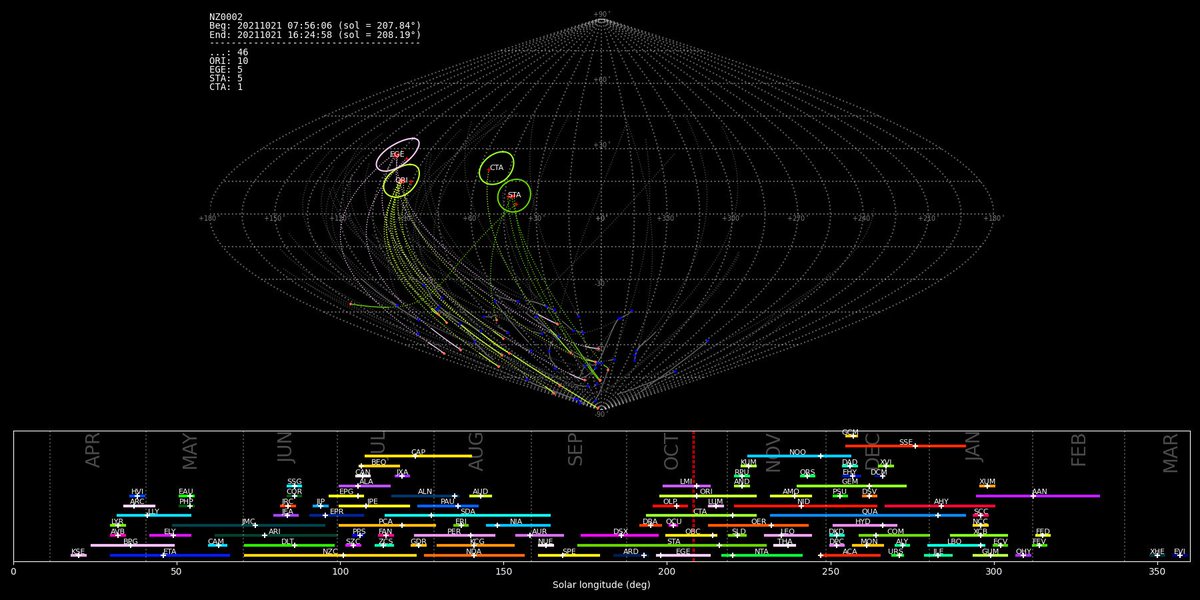Click the FEB month label in the timeline
This screenshot has width=1200, height=600.
(1078, 452)
